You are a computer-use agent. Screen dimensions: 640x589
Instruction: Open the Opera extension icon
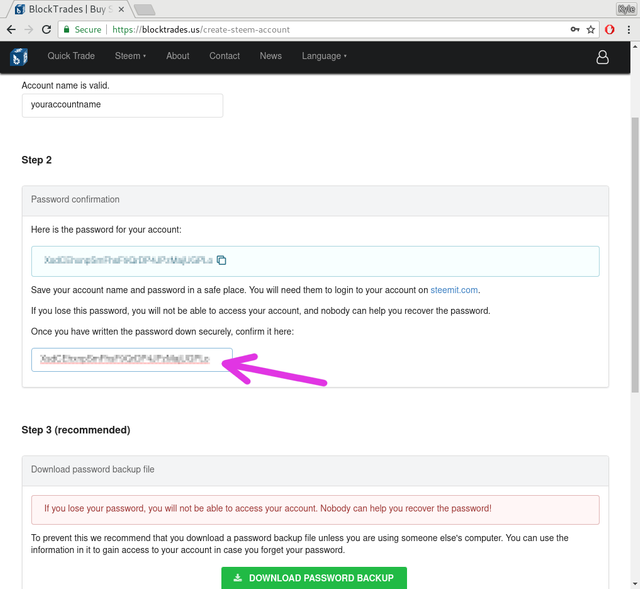[x=609, y=29]
